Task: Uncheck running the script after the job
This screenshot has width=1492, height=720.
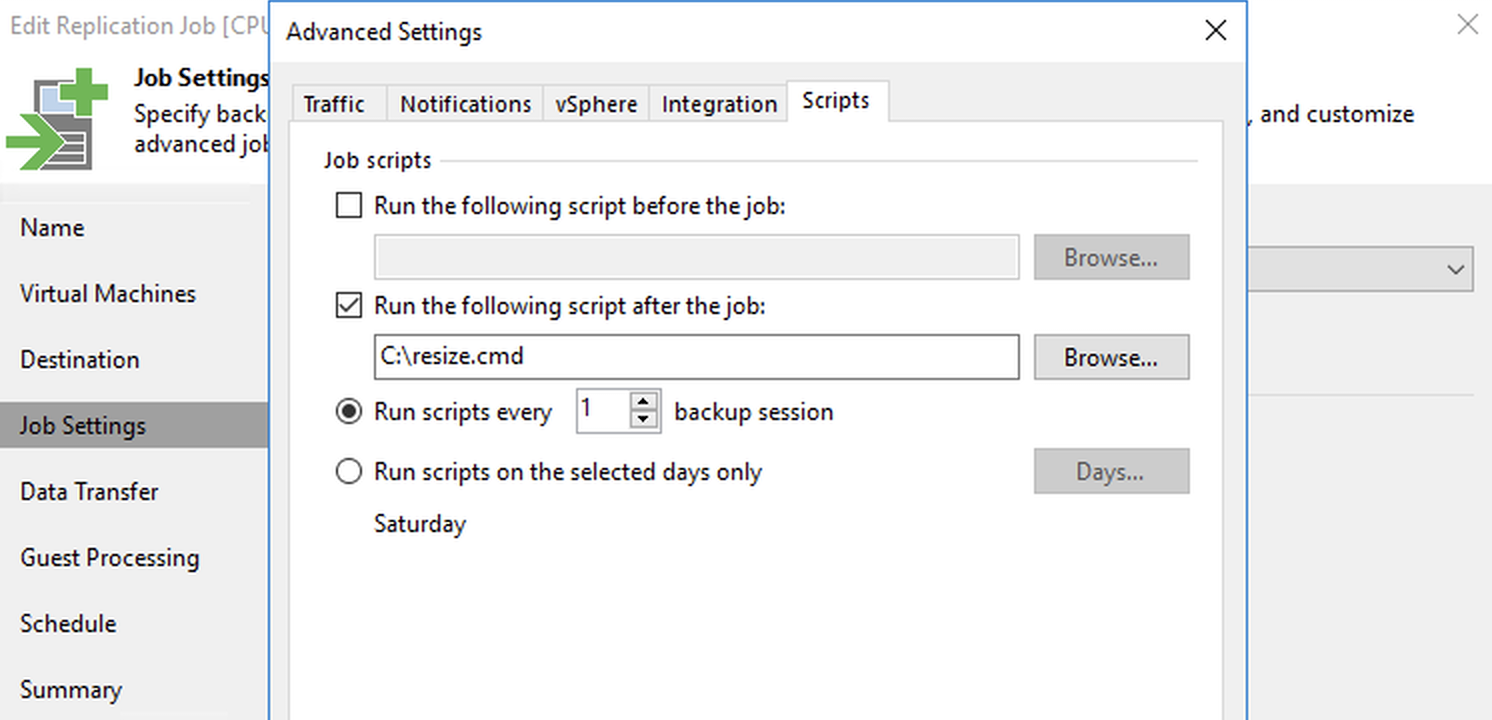Action: pos(348,306)
